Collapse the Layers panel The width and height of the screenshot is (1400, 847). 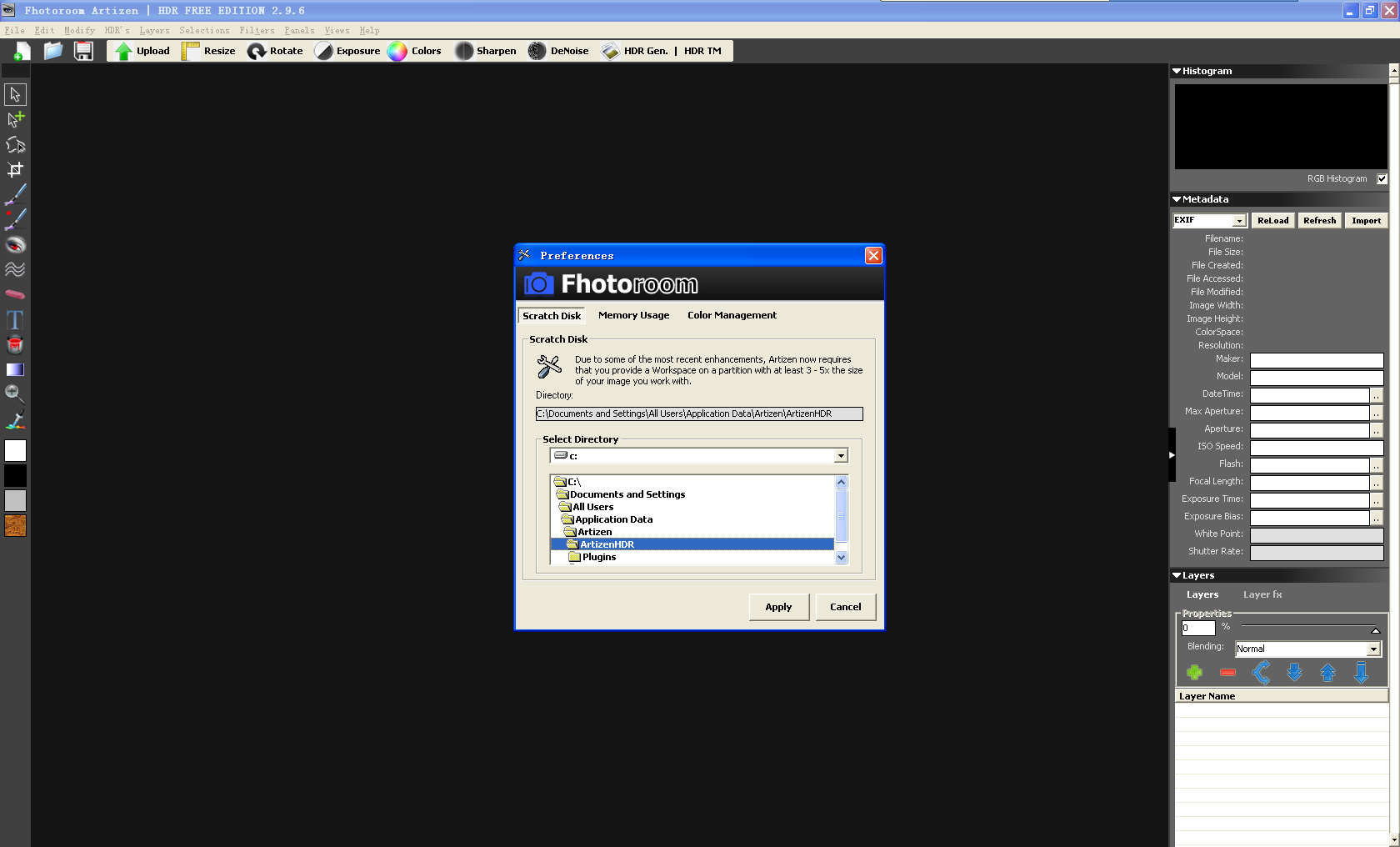(x=1177, y=575)
